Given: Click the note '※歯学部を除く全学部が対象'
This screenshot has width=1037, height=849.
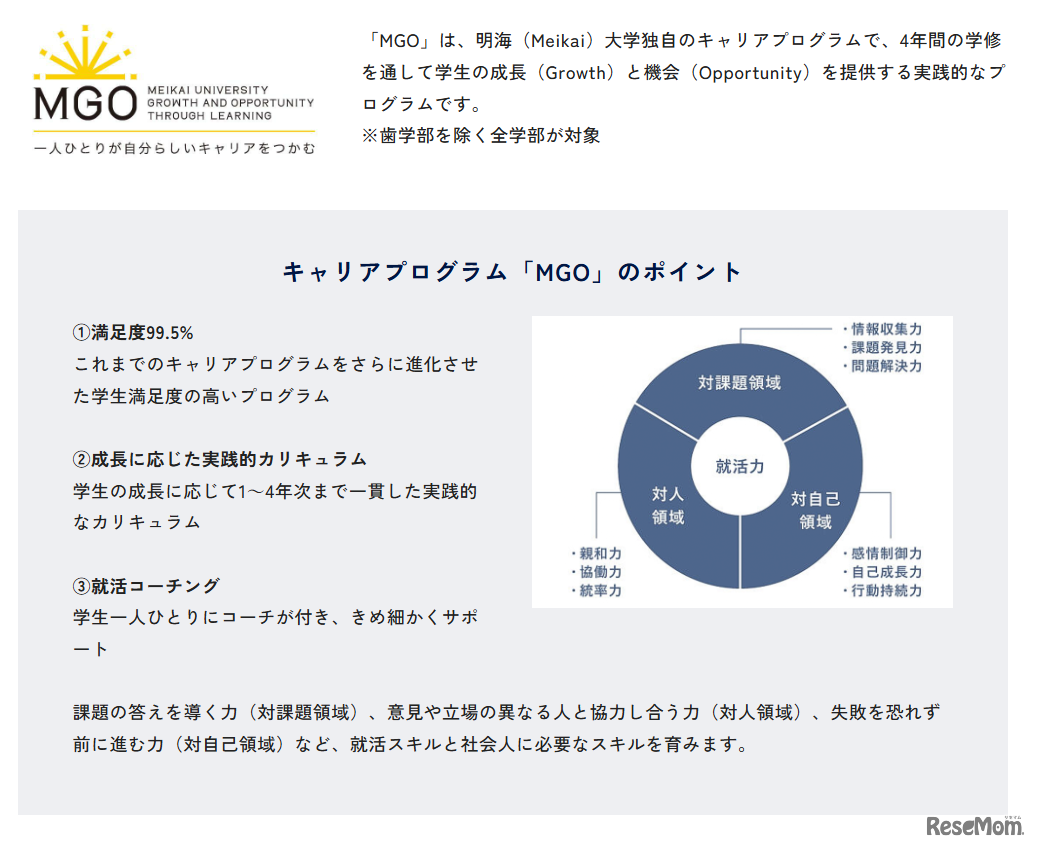Looking at the screenshot, I should tap(481, 136).
